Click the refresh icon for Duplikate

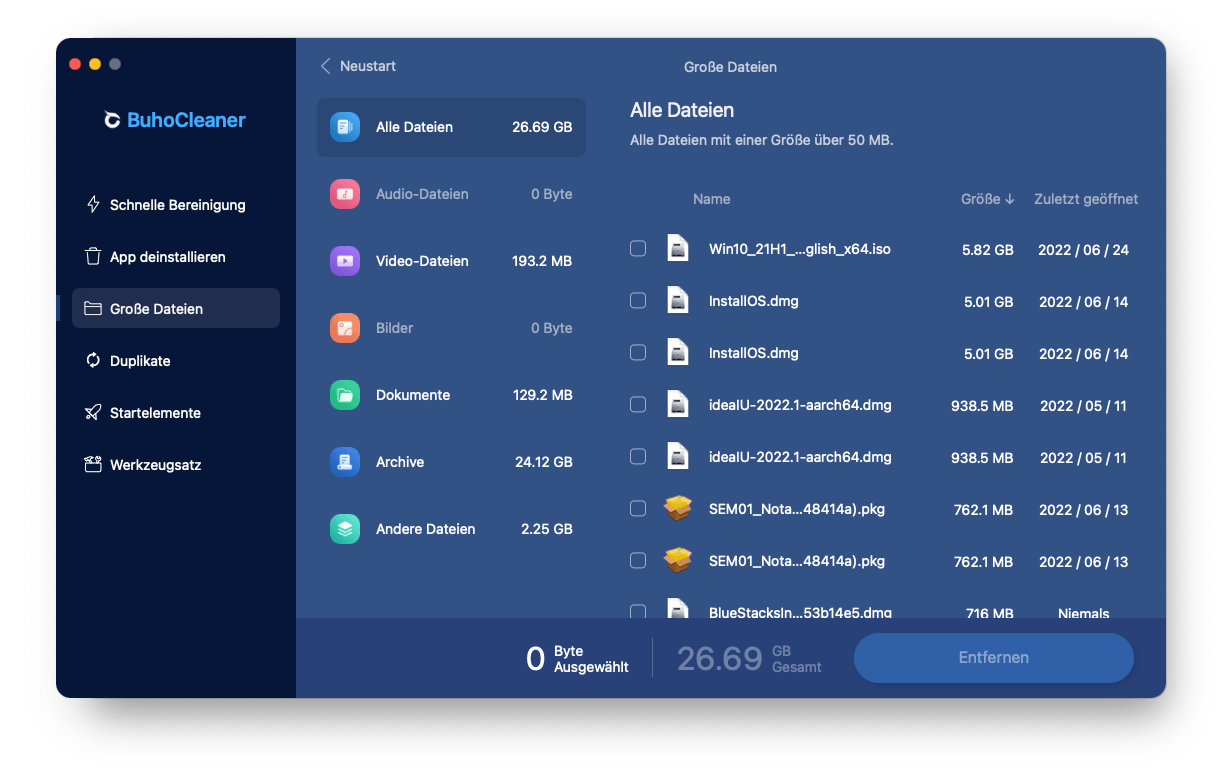pos(93,360)
